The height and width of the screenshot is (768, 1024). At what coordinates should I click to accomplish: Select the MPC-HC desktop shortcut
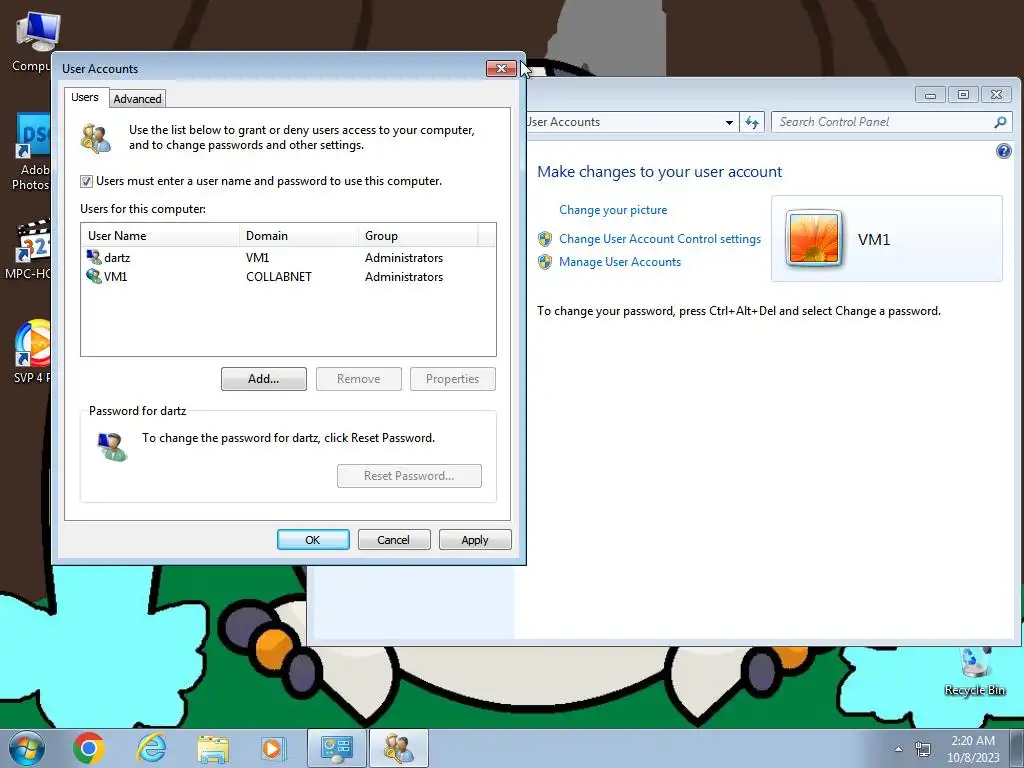[29, 250]
